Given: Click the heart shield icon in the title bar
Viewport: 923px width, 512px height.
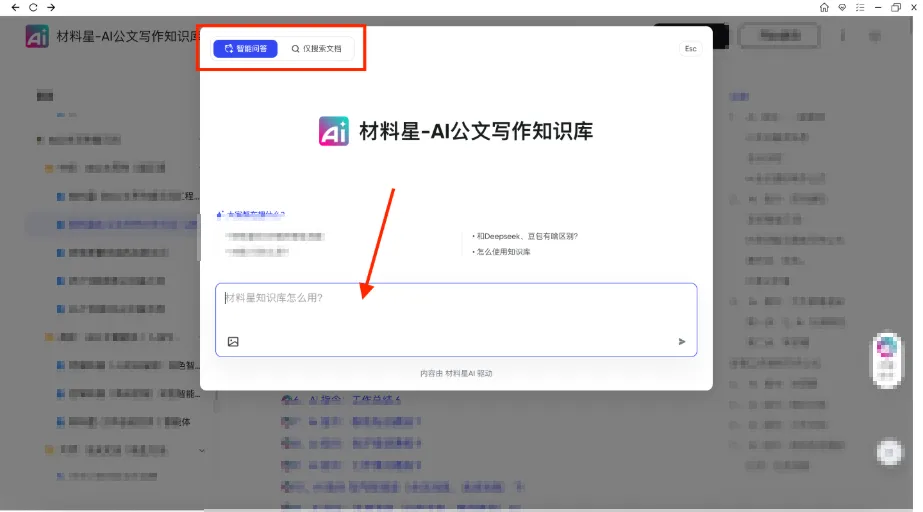Looking at the screenshot, I should pyautogui.click(x=842, y=8).
